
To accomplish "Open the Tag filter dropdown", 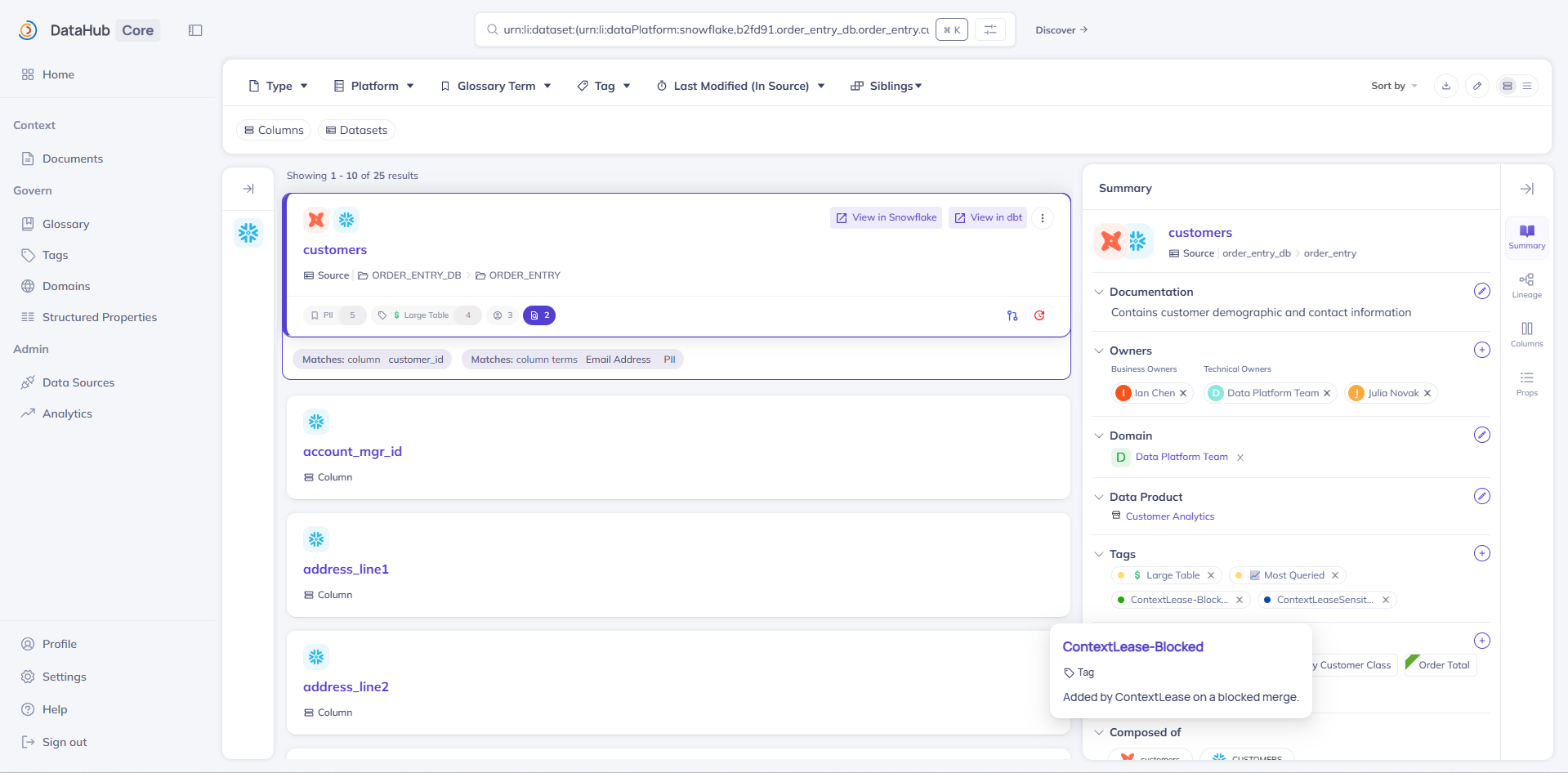I will 604,86.
